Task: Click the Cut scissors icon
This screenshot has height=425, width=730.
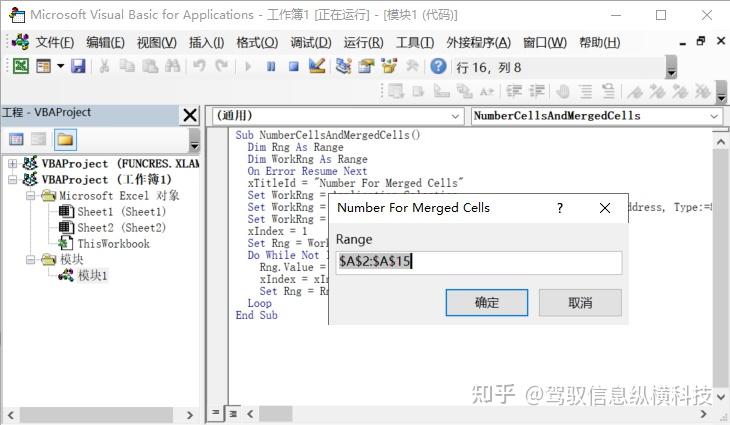Action: 104,67
